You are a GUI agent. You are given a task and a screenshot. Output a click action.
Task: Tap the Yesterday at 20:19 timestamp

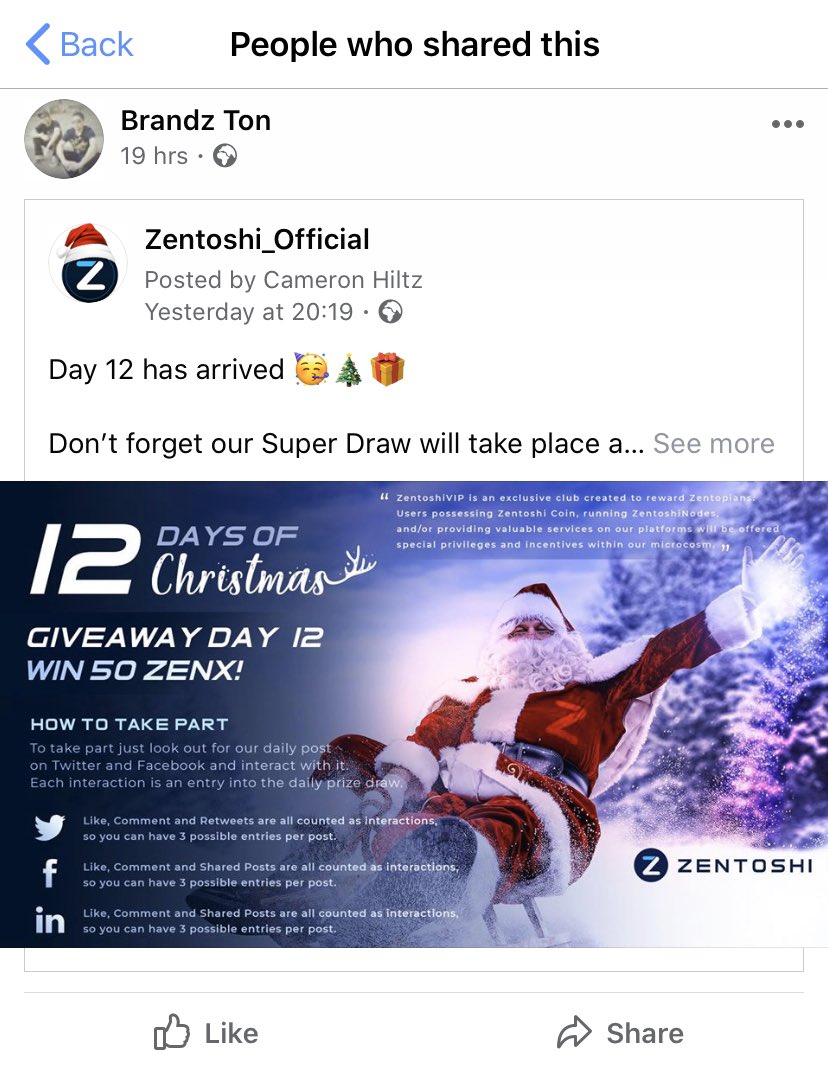pos(249,312)
